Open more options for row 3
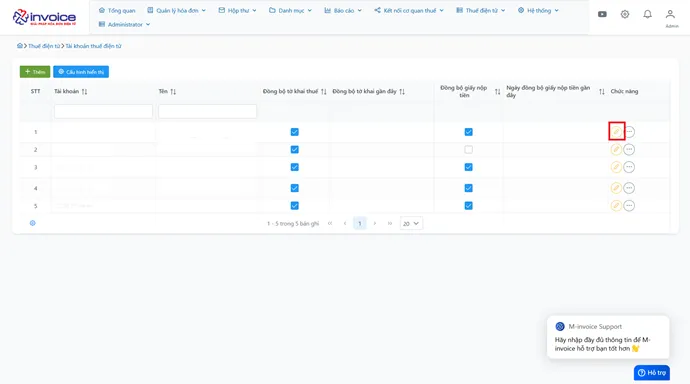This screenshot has height=384, width=690. tap(629, 167)
